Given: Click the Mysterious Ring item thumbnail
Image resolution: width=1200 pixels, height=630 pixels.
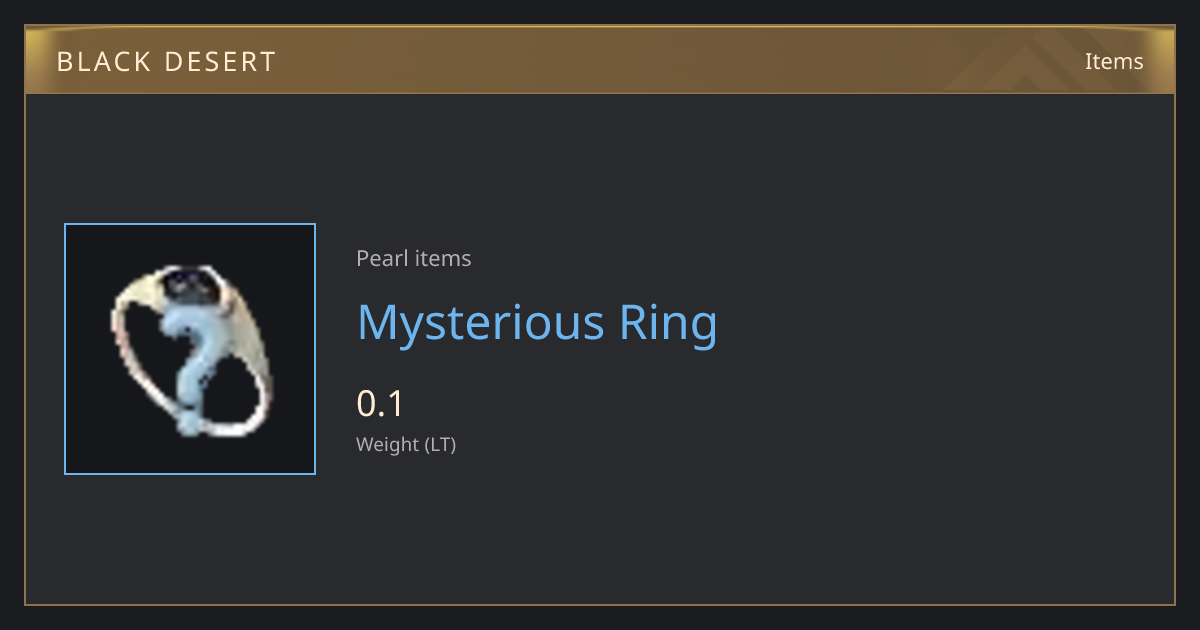Looking at the screenshot, I should pyautogui.click(x=190, y=349).
